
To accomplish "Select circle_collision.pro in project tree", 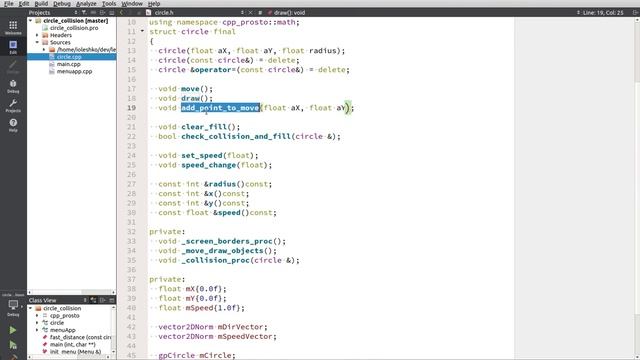I will click(x=74, y=28).
